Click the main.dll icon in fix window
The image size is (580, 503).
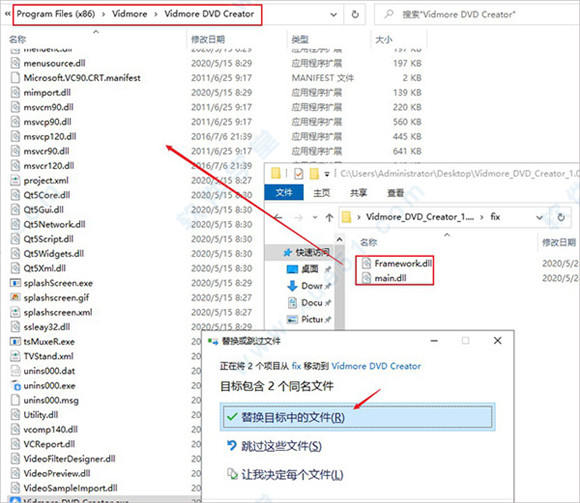(x=366, y=278)
